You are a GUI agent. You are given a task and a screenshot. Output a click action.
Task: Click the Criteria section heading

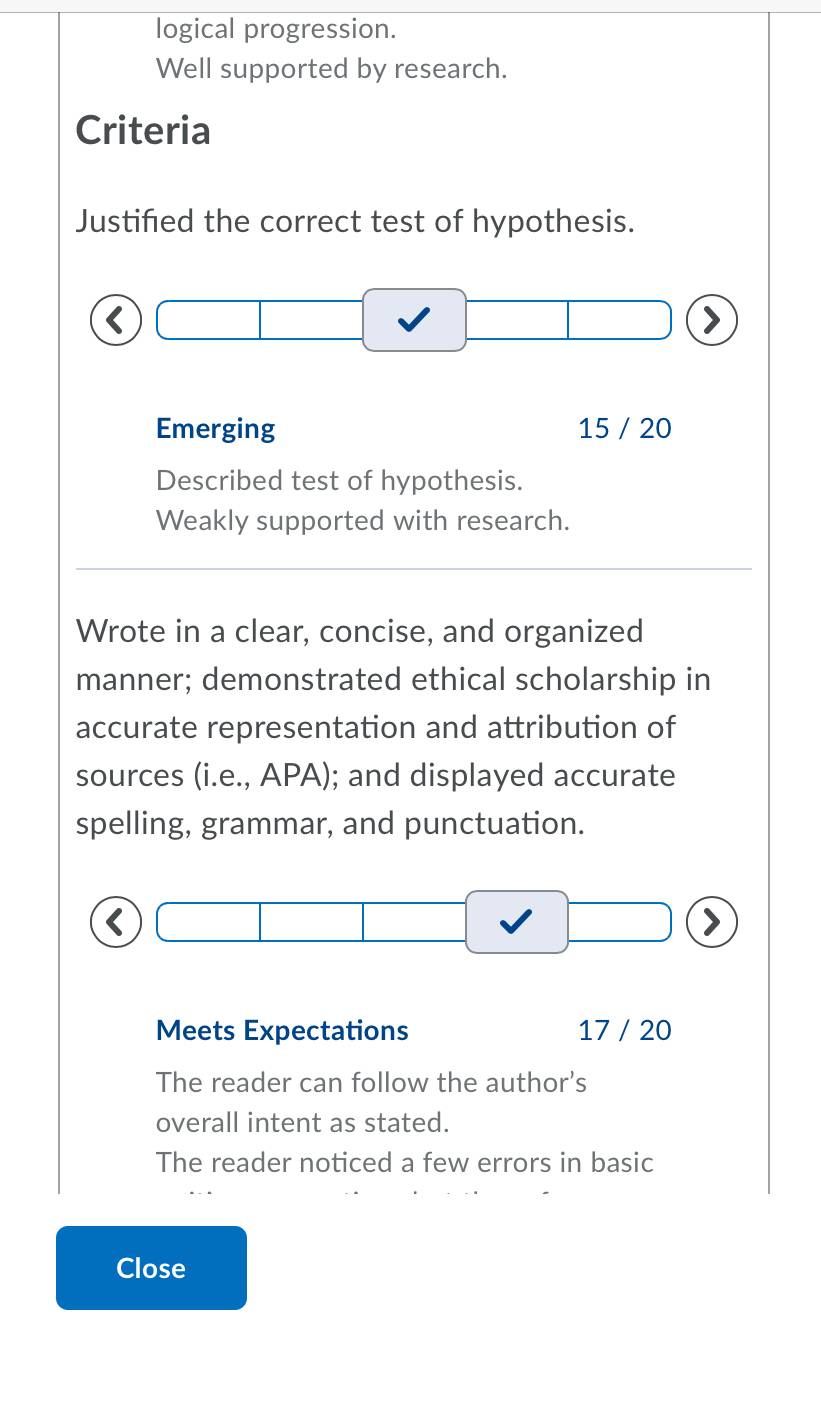click(x=143, y=131)
